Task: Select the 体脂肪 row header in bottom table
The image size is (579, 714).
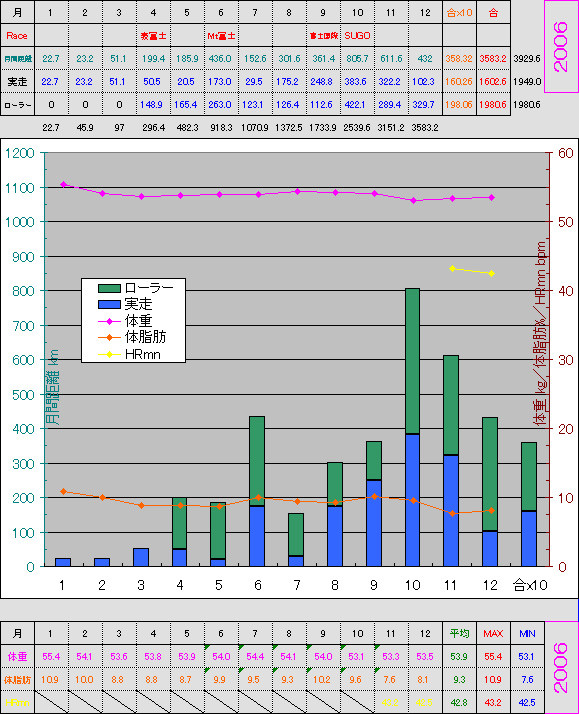Action: 17,679
